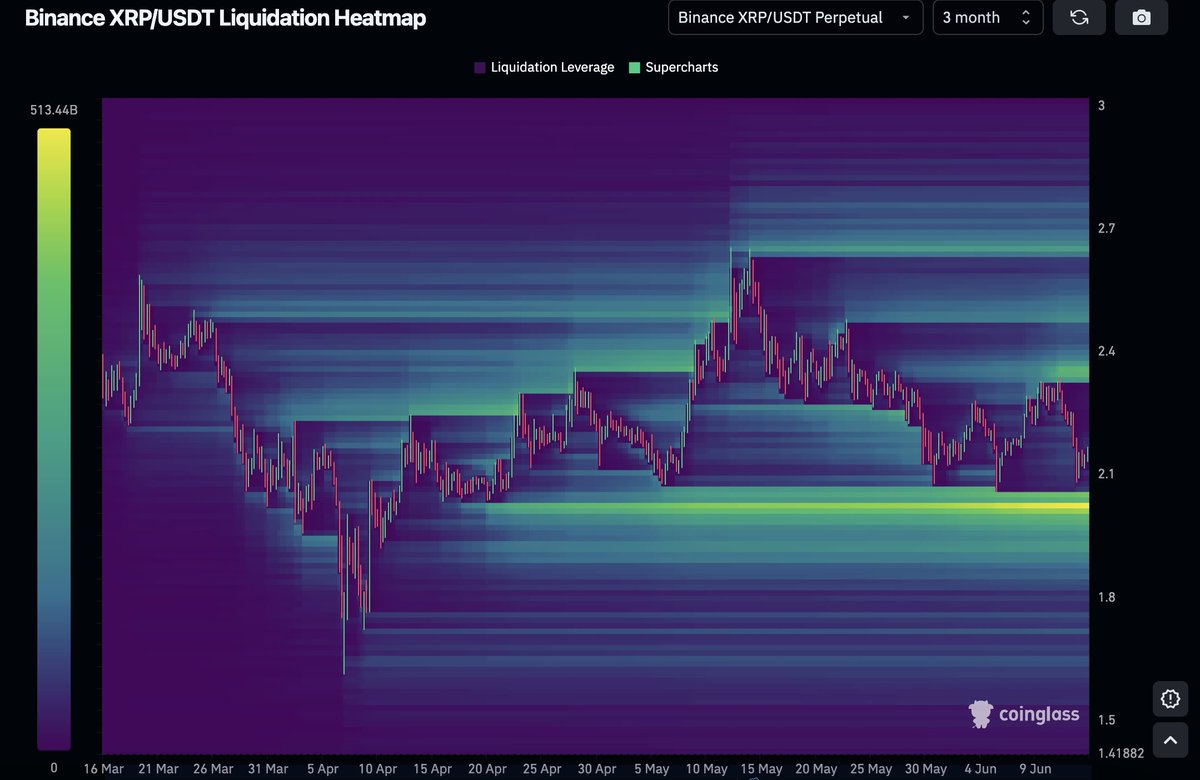Click the 3 price axis label

click(1101, 105)
